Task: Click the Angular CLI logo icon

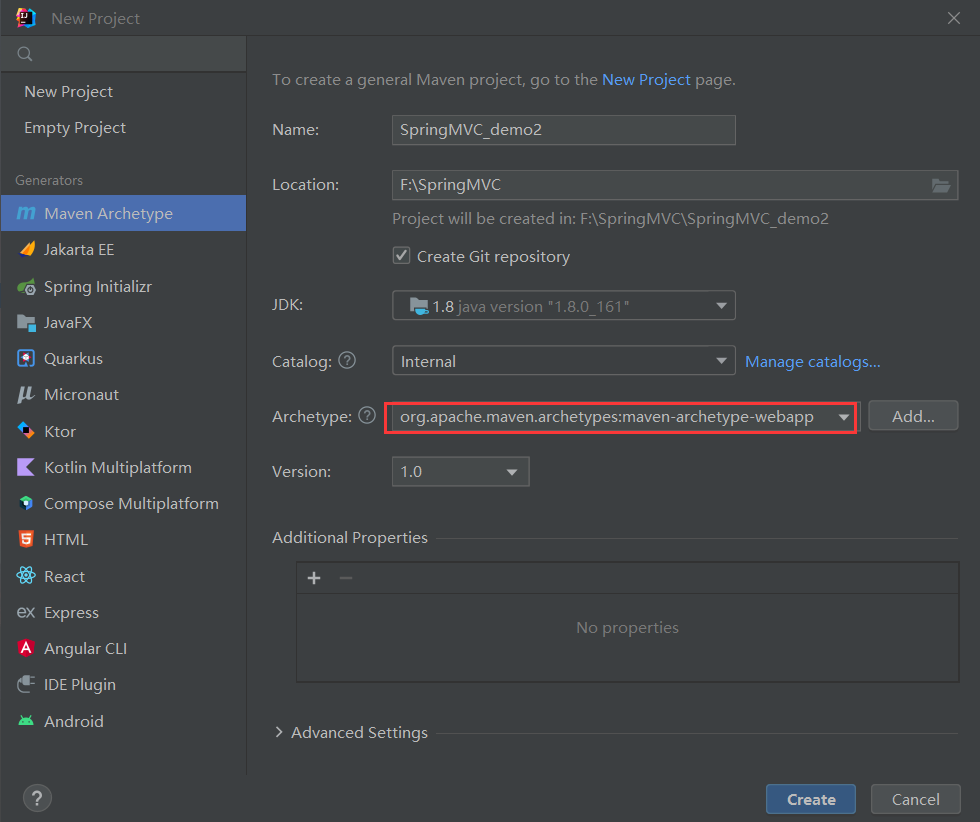Action: point(26,648)
